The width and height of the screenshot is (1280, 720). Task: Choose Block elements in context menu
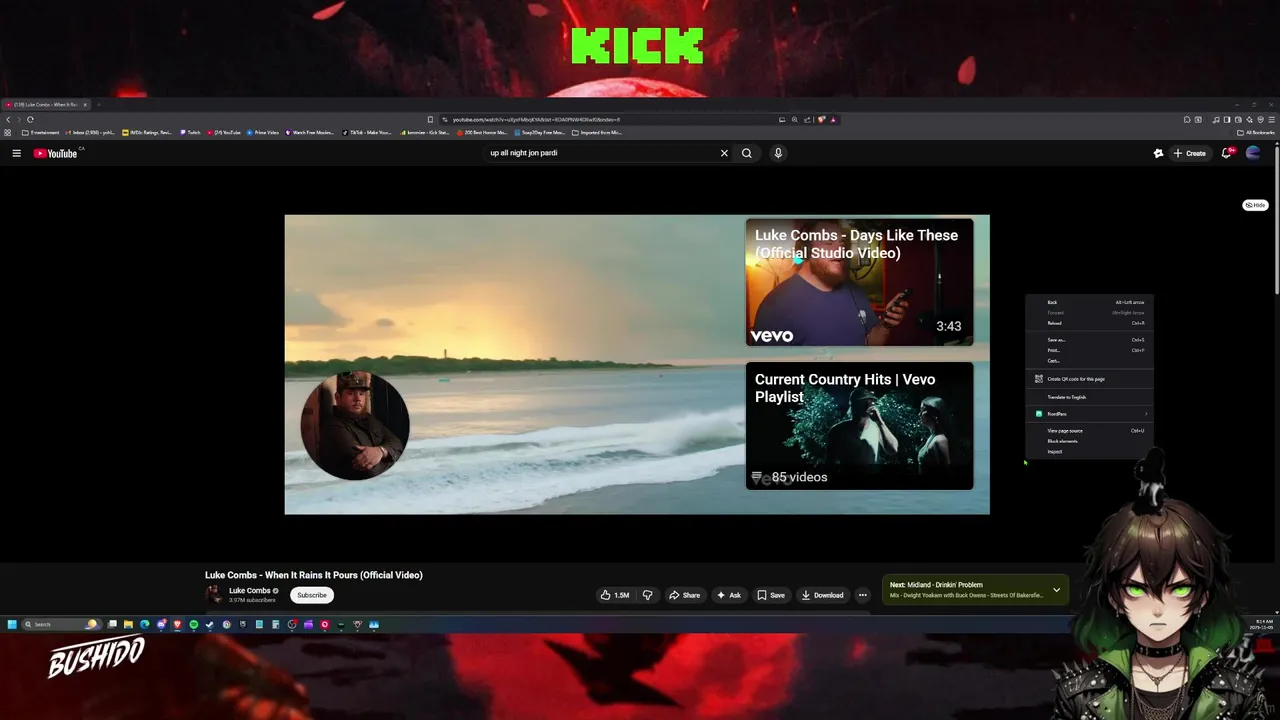pyautogui.click(x=1090, y=441)
